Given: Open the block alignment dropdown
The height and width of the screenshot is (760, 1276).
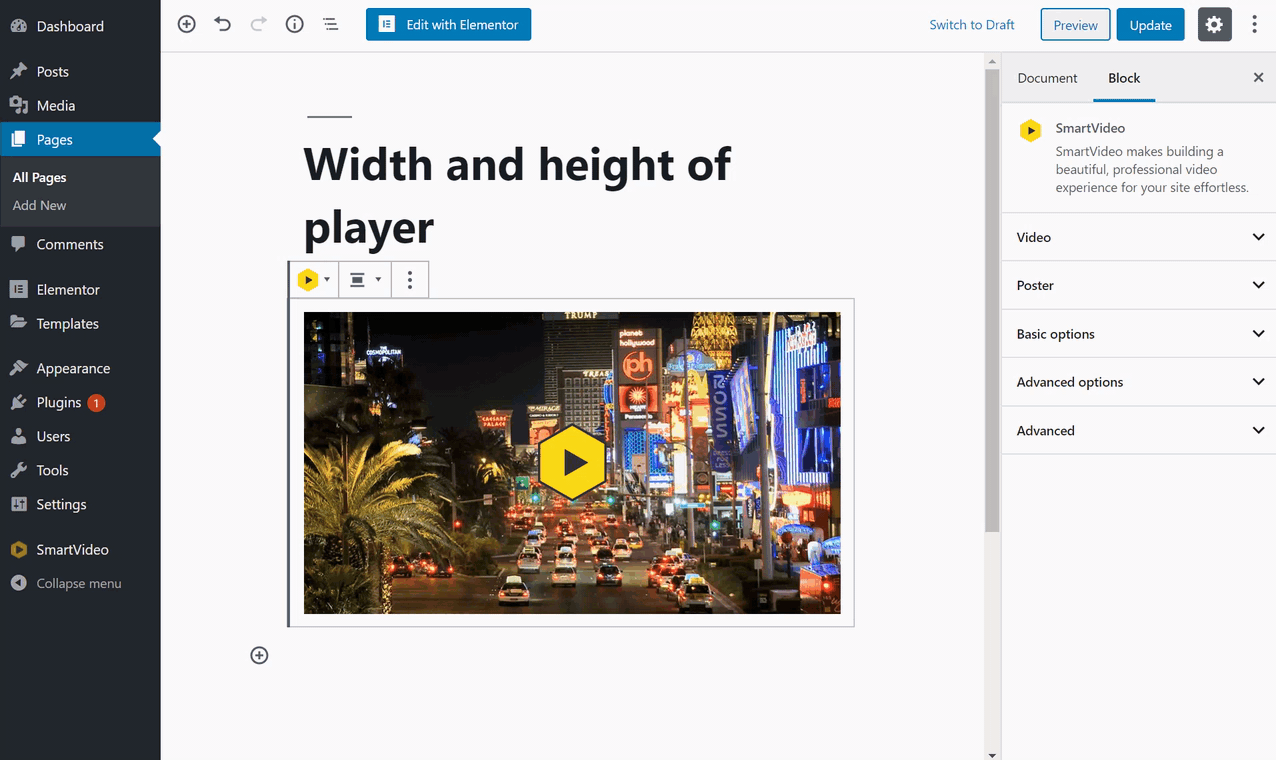Looking at the screenshot, I should (364, 280).
